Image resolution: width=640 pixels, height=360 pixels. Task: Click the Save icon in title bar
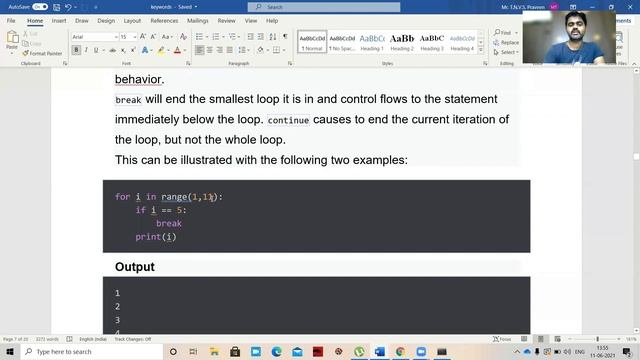pyautogui.click(x=56, y=7)
